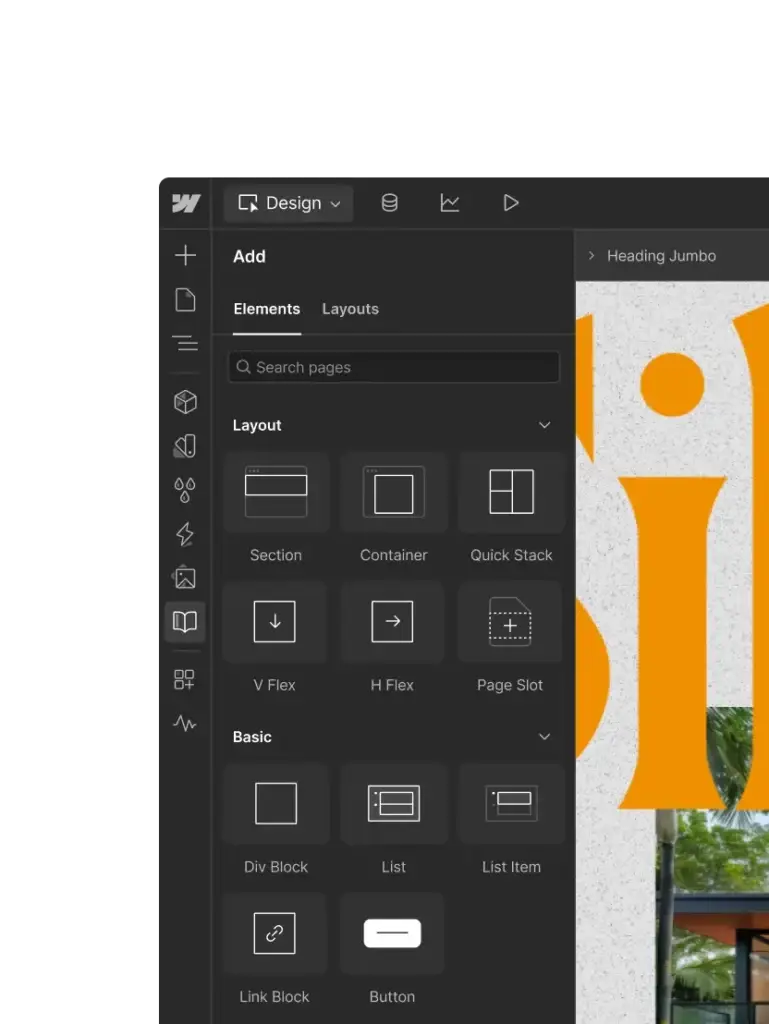Add a Link Block element

point(275,934)
